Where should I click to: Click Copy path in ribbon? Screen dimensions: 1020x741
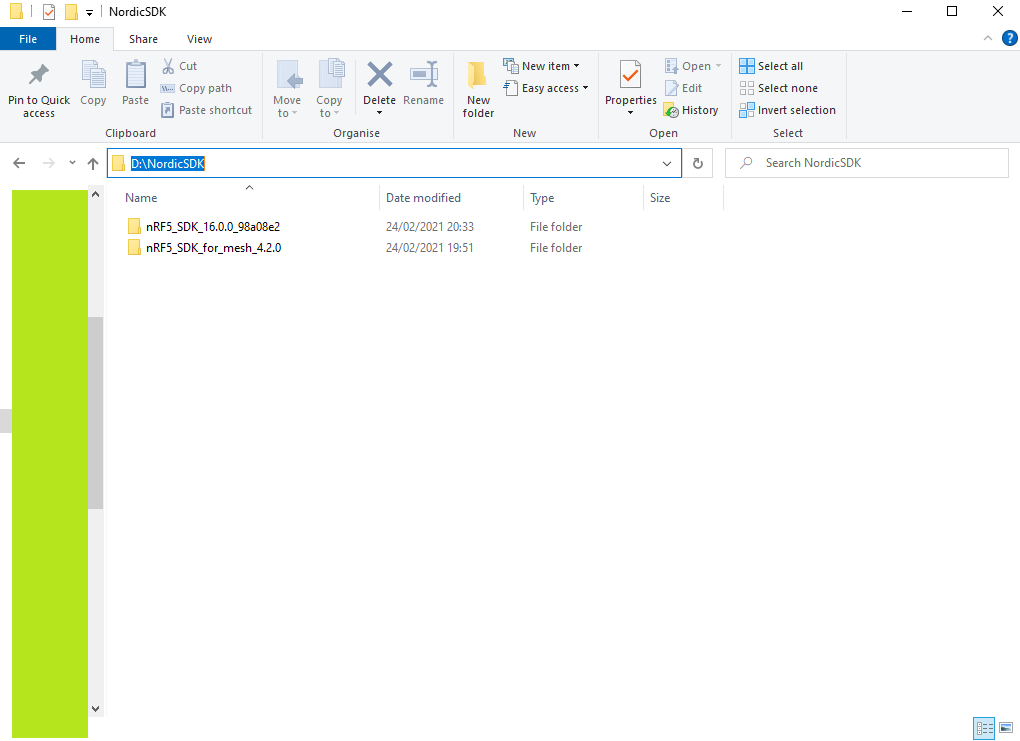coord(196,88)
